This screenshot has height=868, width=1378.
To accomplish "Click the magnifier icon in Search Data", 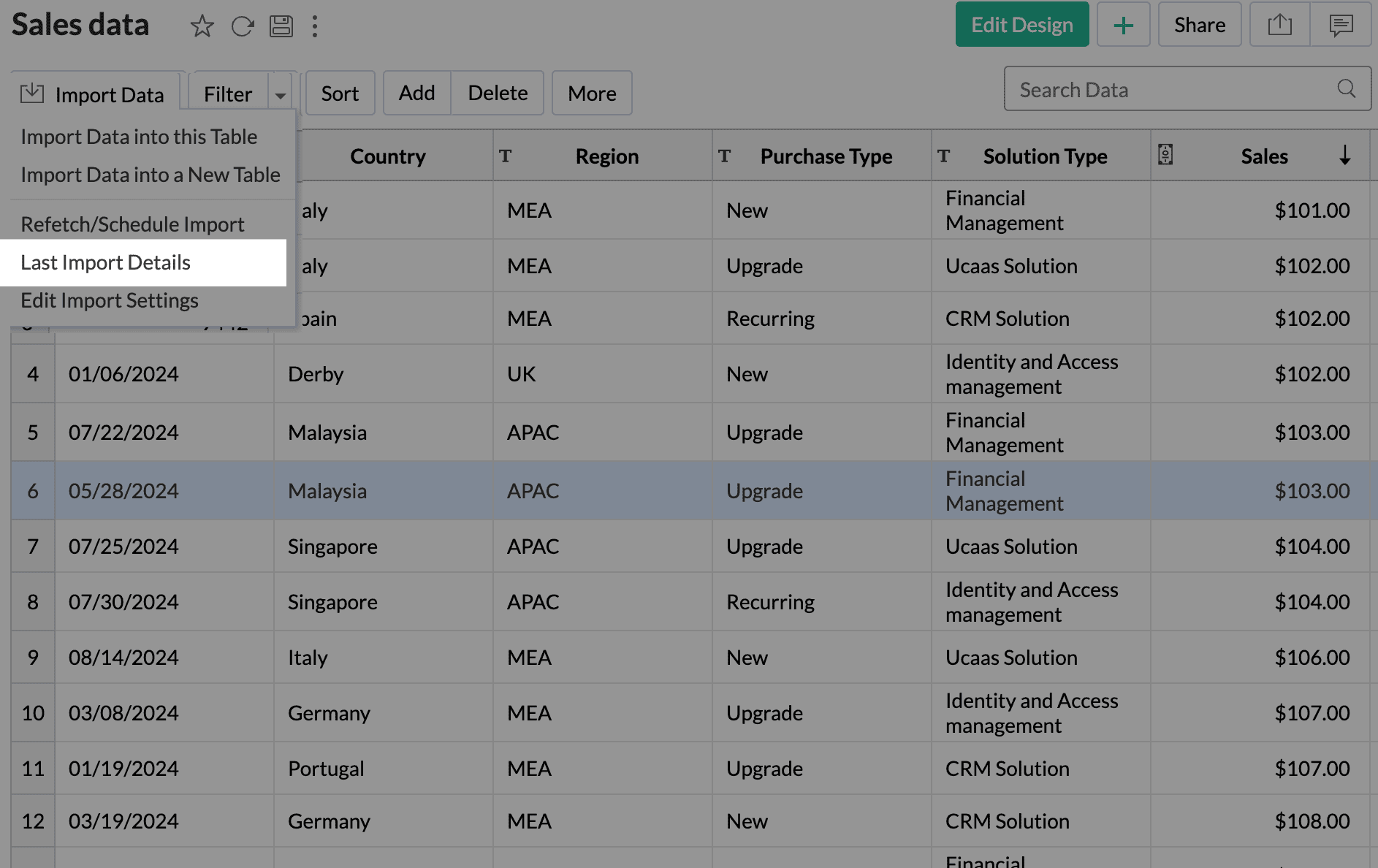I will point(1346,89).
